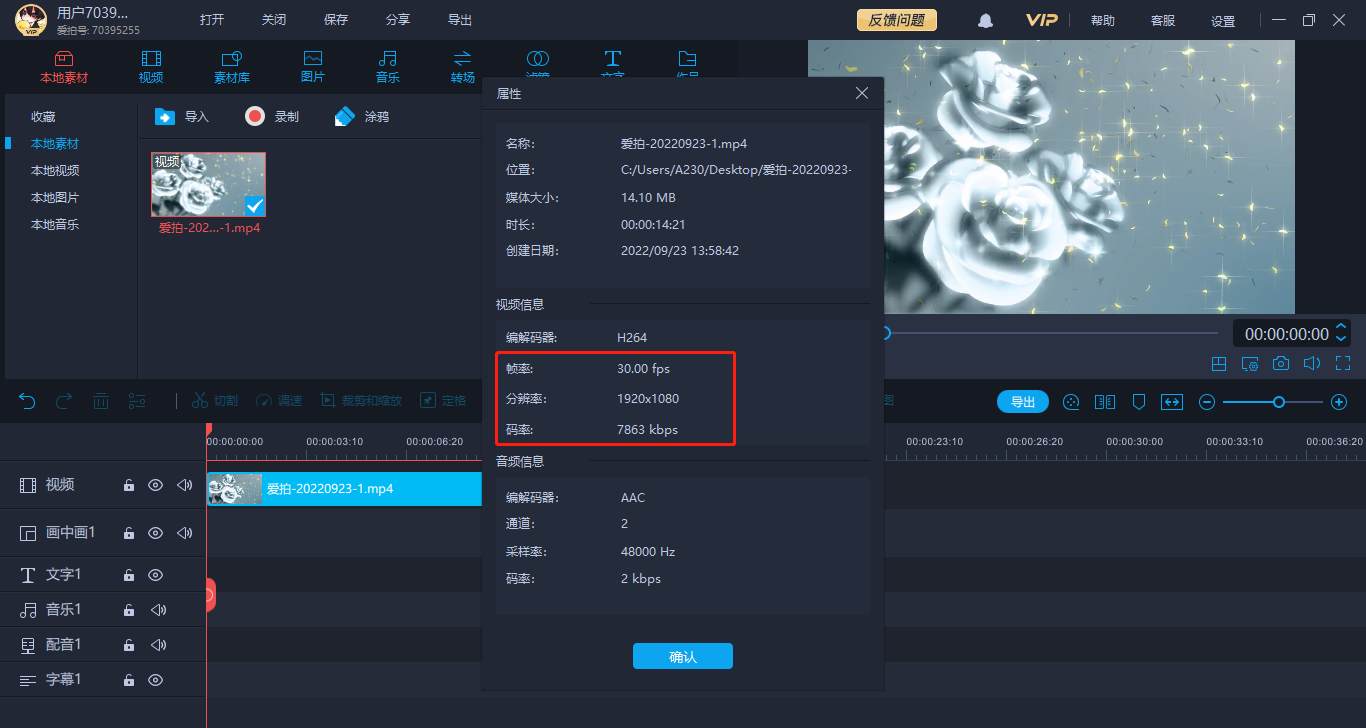Hide the 视频 track with eye icon
This screenshot has width=1366, height=728.
point(155,485)
